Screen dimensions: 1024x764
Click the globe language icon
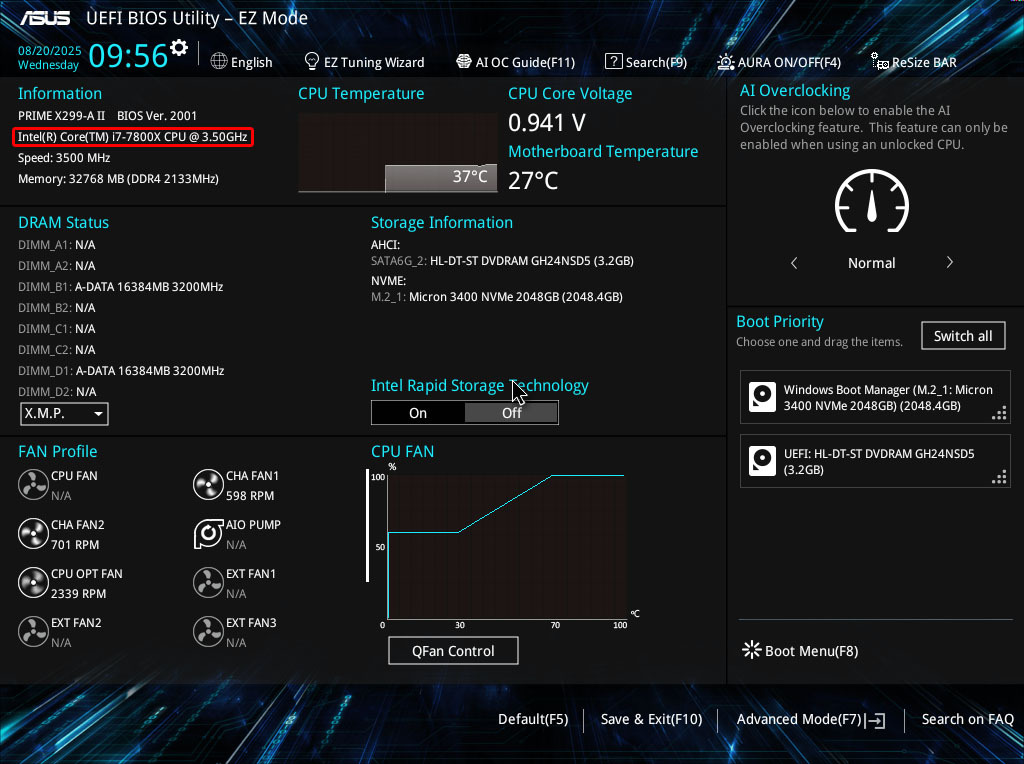pos(219,61)
